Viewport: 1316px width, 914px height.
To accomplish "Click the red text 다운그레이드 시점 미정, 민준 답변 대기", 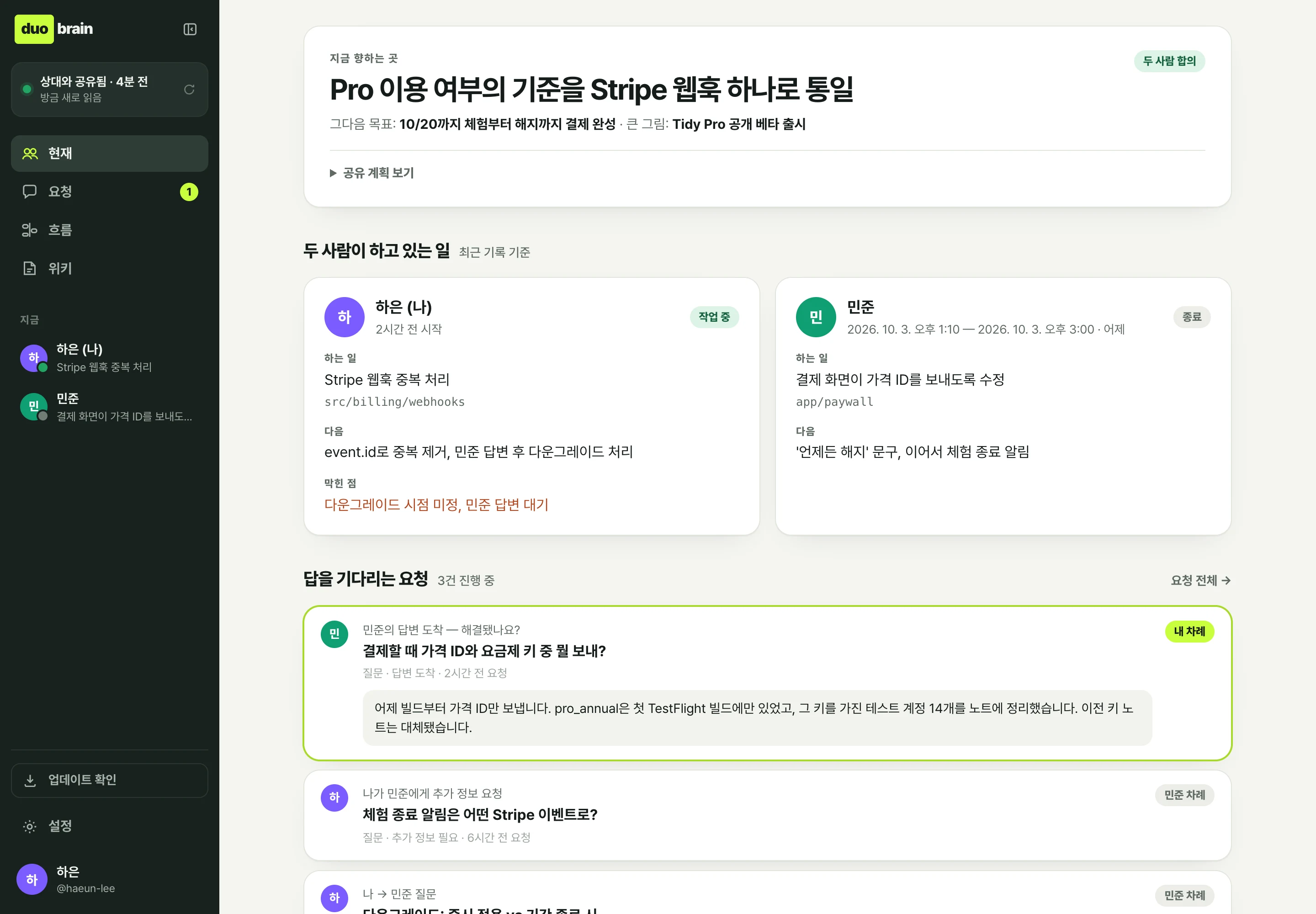I will point(436,505).
